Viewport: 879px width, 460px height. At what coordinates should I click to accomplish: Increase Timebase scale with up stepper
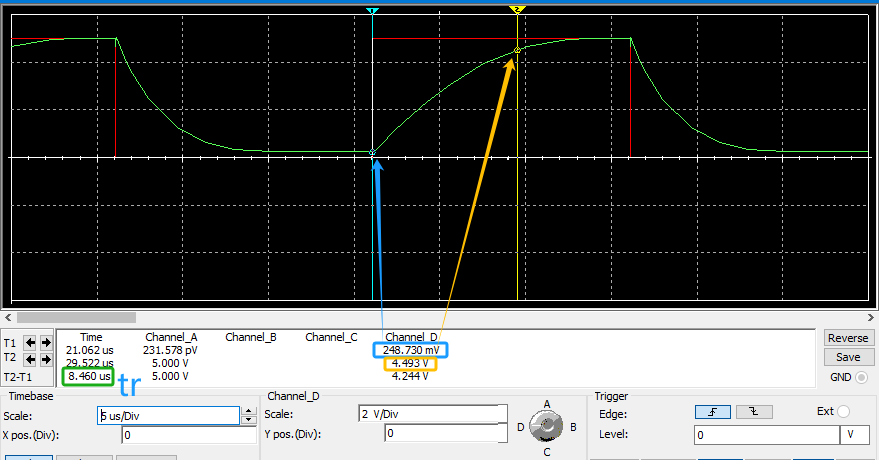coord(248,412)
